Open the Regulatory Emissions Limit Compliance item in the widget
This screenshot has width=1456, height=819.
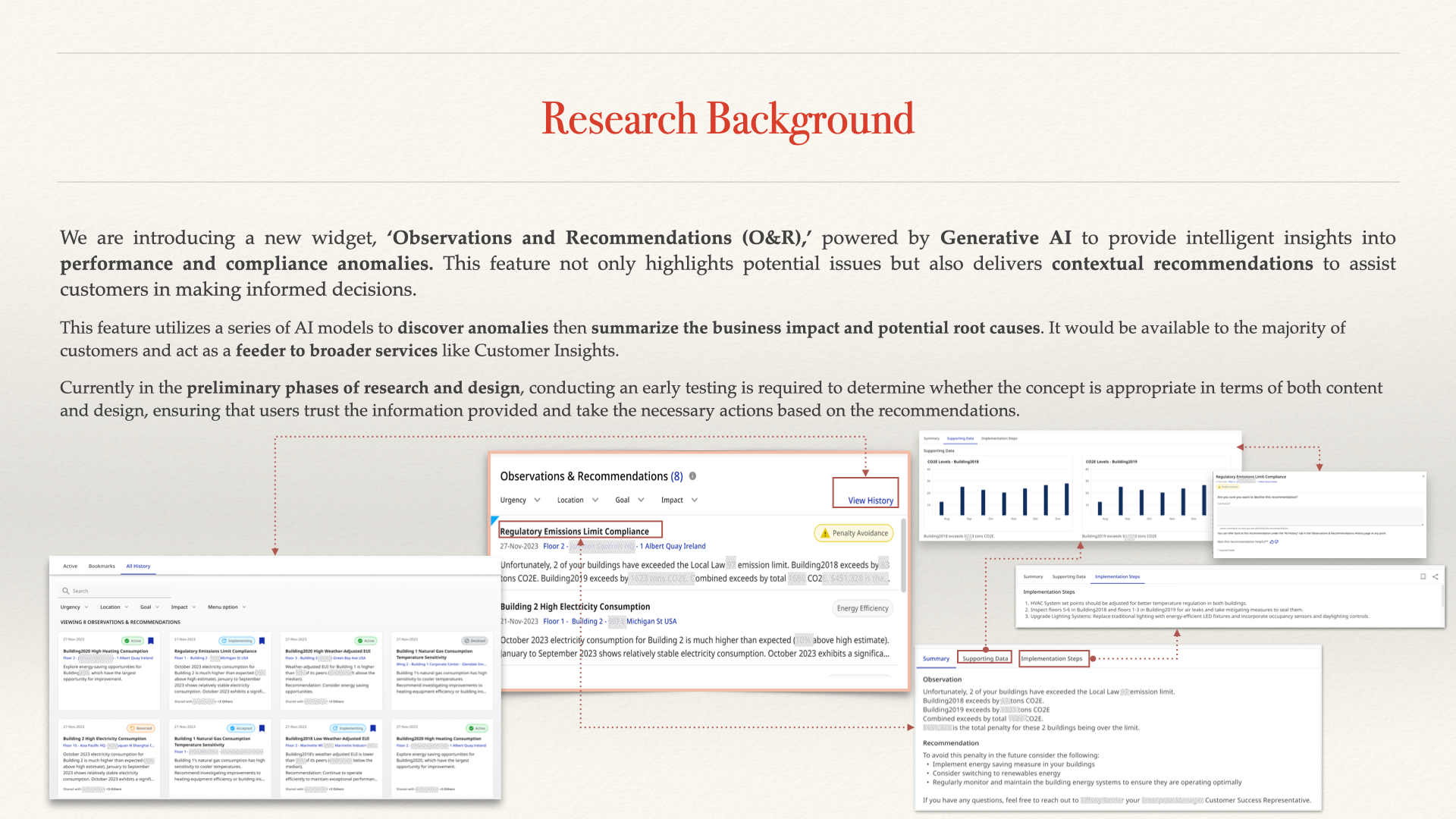(x=574, y=532)
